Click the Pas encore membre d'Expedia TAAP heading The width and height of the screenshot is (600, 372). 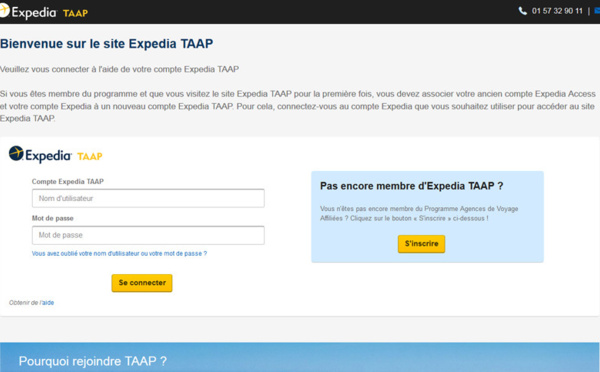tap(411, 186)
